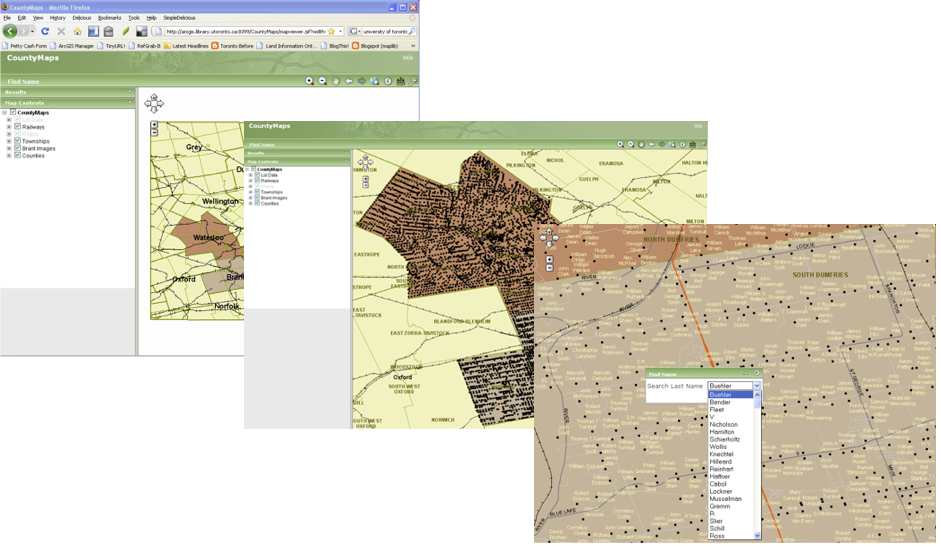Viewport: 941px width, 547px height.
Task: Go to next map extent in Firefox window
Action: pos(362,81)
